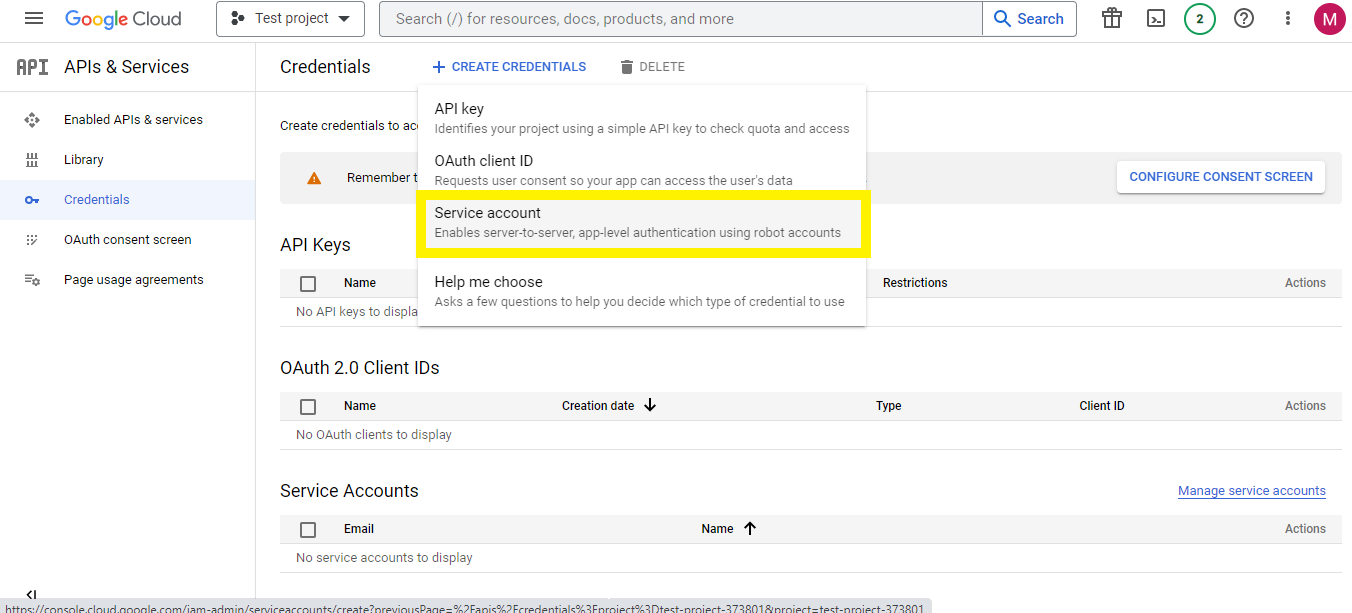
Task: Open the Manage service accounts link
Action: click(1251, 490)
